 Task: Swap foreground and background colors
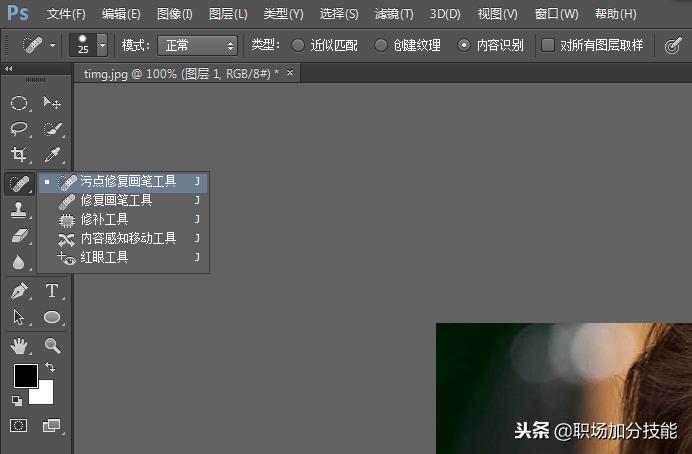[x=50, y=367]
